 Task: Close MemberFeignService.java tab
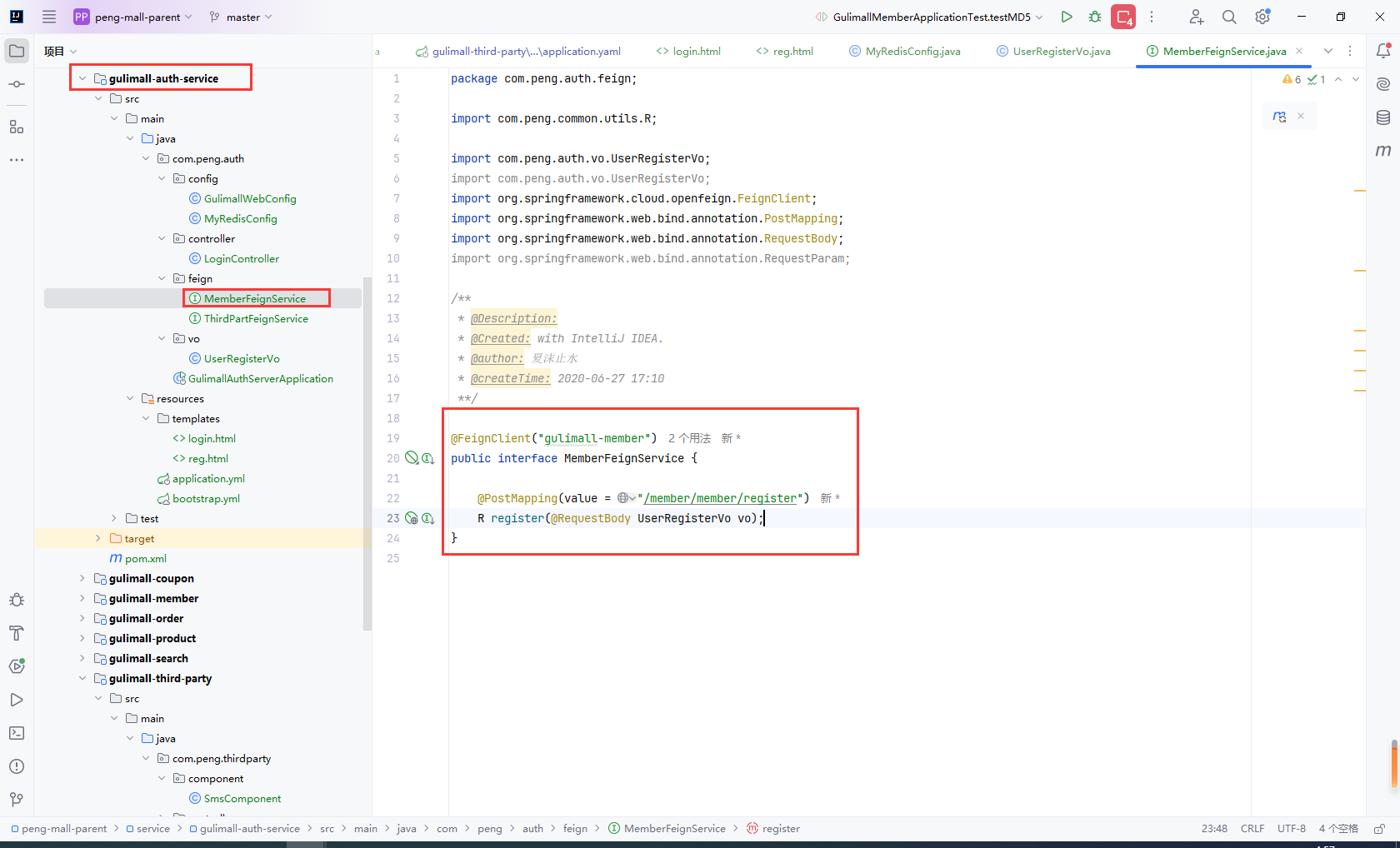click(1299, 51)
